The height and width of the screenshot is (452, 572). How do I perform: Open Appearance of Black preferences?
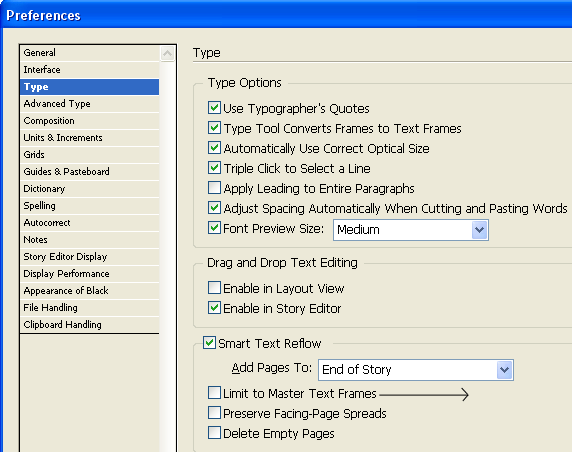tap(90, 291)
